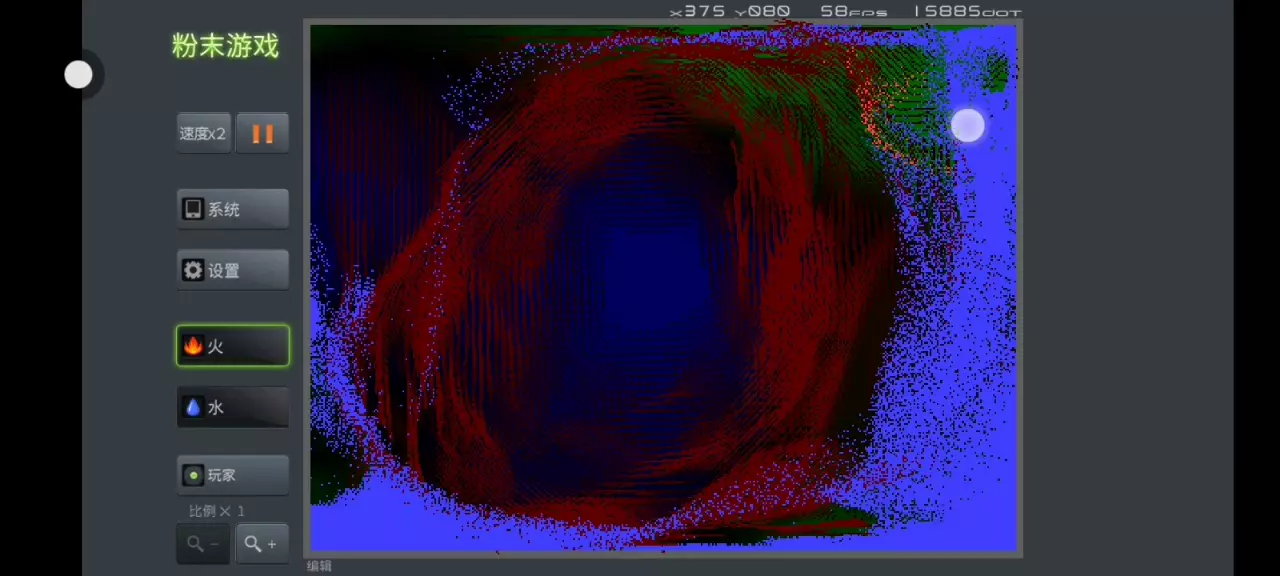
Task: Select the 水 water element
Action: [233, 407]
